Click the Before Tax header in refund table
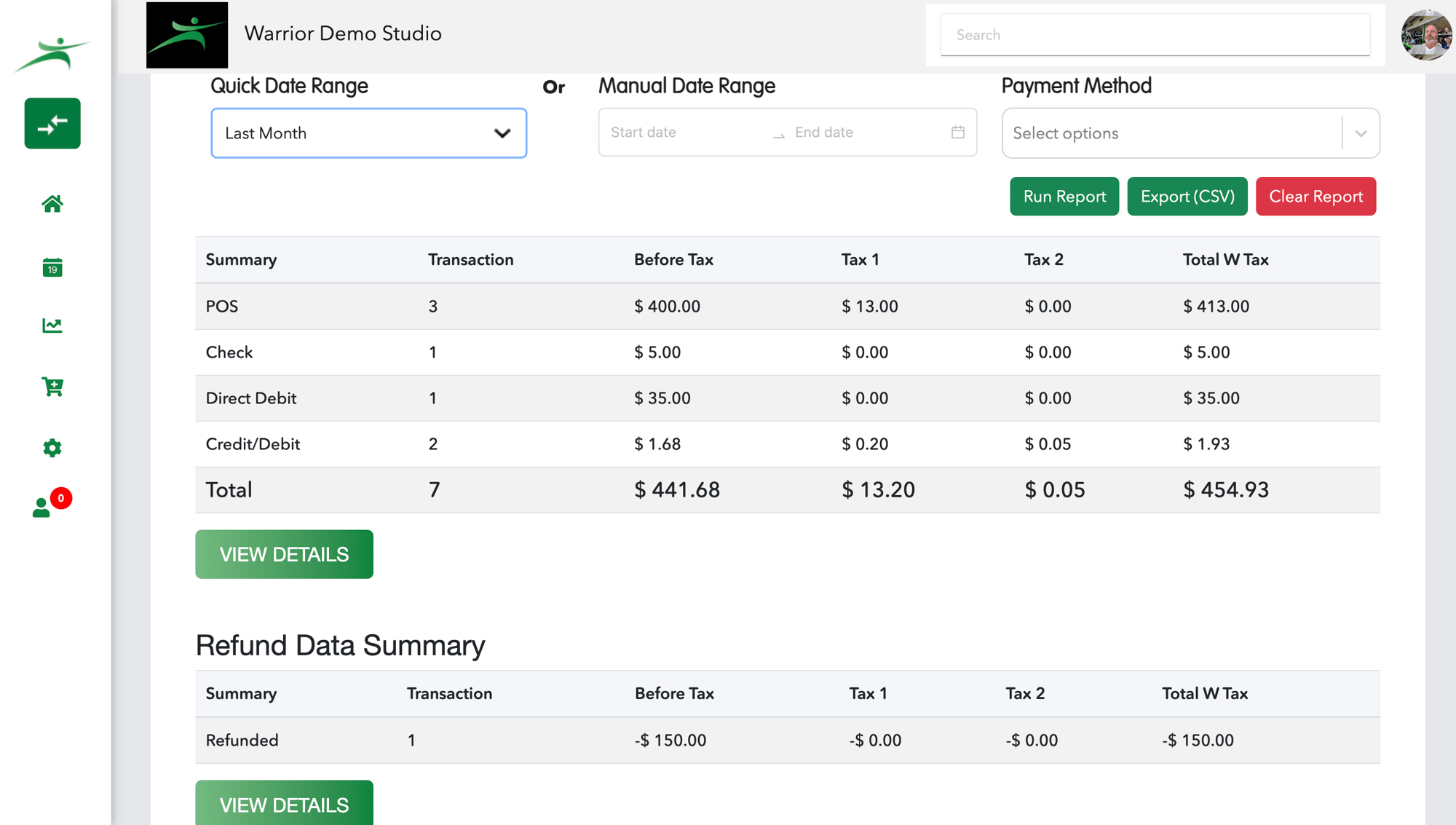Viewport: 1456px width, 825px height. coord(674,694)
